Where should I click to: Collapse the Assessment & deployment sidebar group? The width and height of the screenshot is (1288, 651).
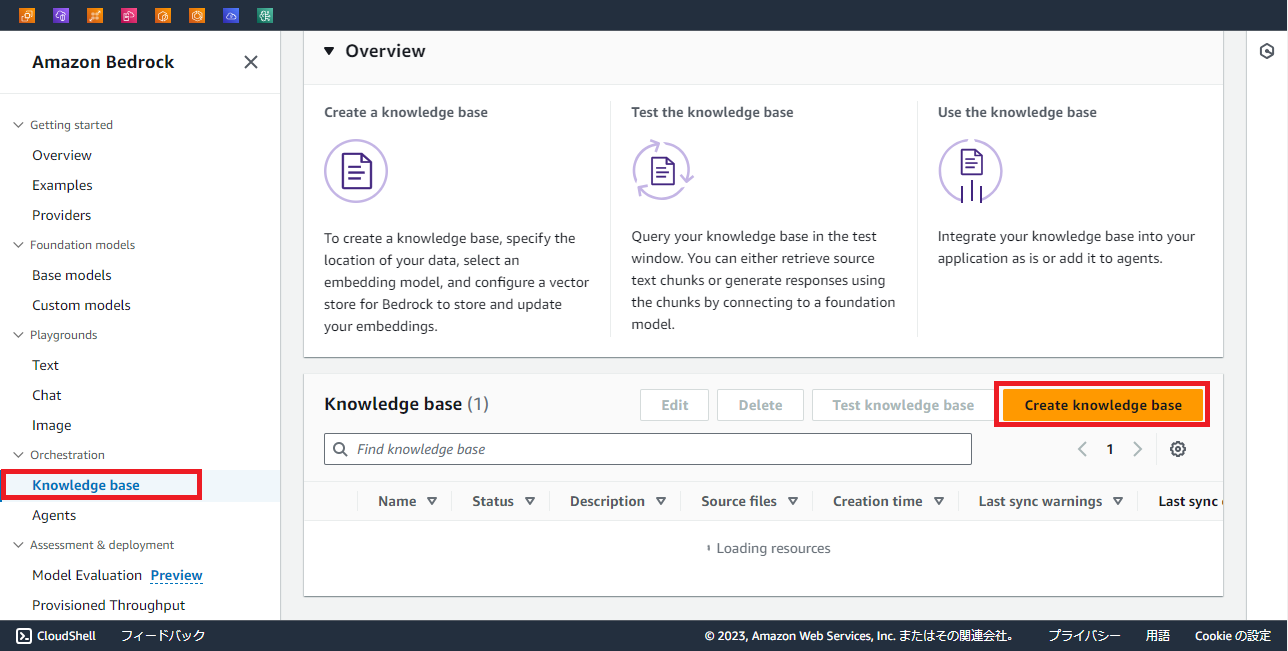17,545
